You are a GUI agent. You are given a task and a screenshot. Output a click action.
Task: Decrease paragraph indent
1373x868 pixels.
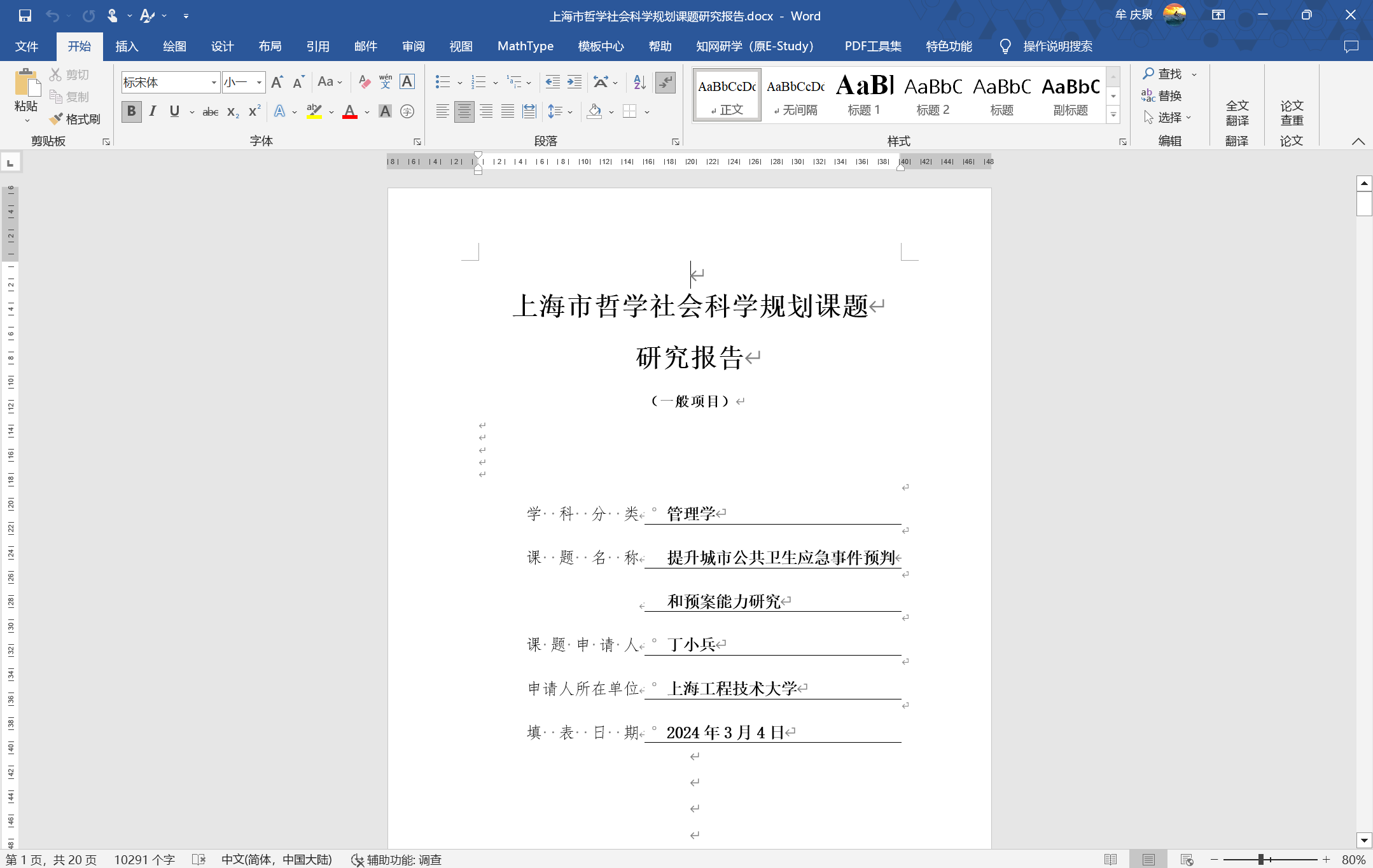pyautogui.click(x=553, y=82)
